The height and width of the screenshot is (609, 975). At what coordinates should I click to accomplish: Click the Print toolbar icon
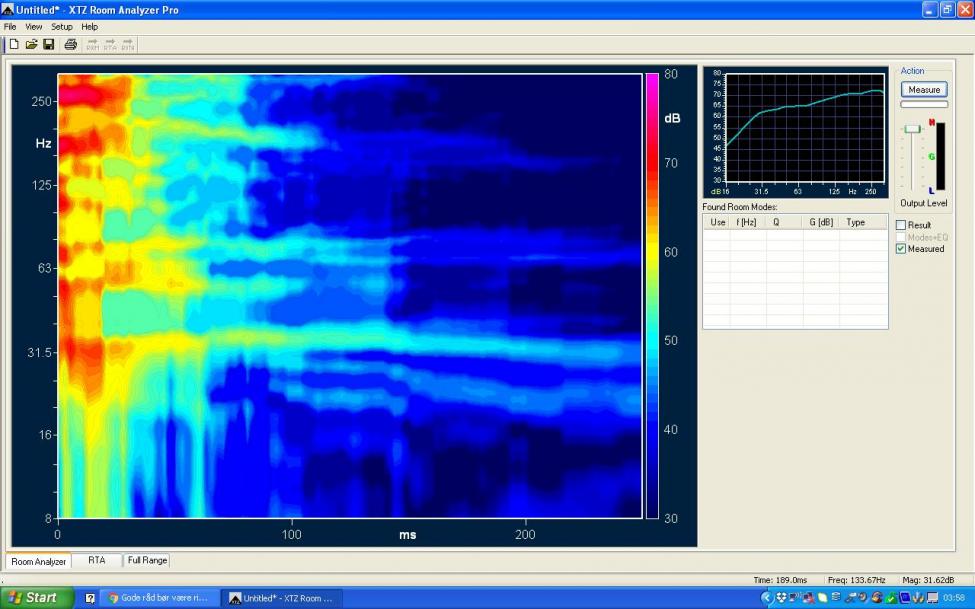pyautogui.click(x=71, y=44)
